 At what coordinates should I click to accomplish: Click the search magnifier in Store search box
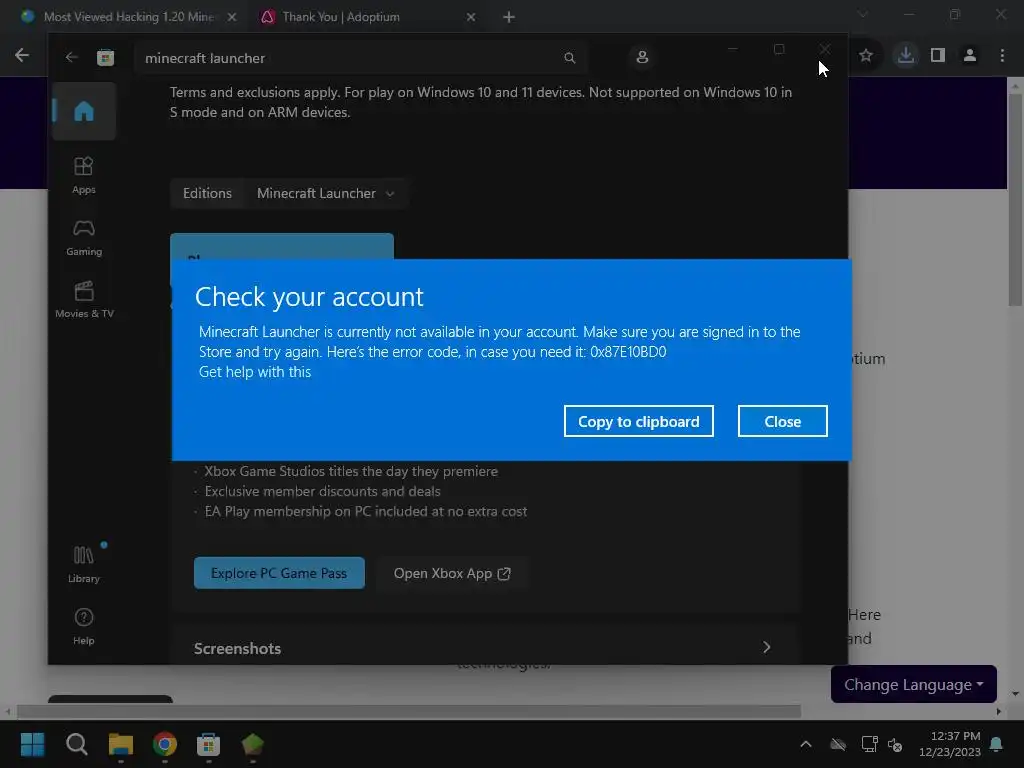569,58
